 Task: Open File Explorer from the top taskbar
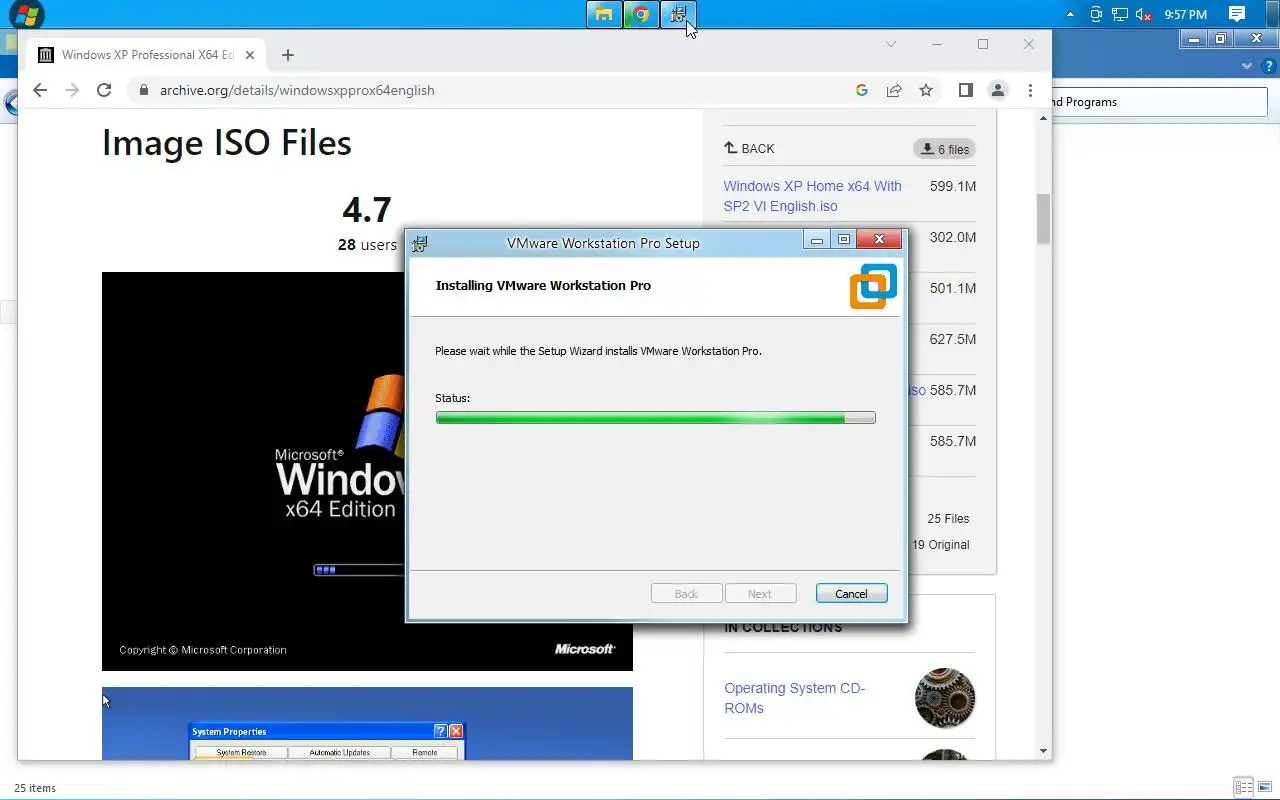(603, 14)
